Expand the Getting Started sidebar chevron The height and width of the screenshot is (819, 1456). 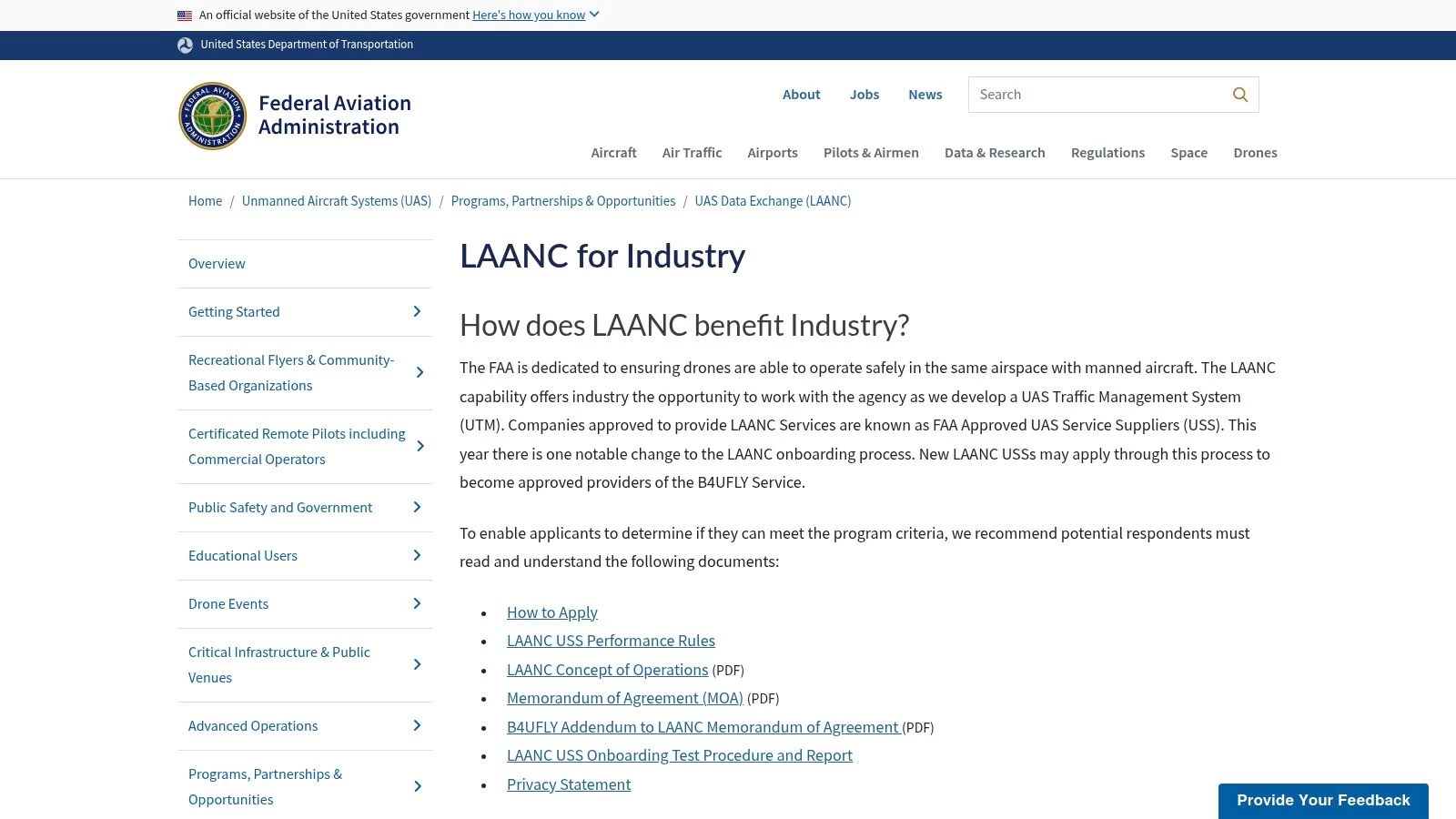417,312
